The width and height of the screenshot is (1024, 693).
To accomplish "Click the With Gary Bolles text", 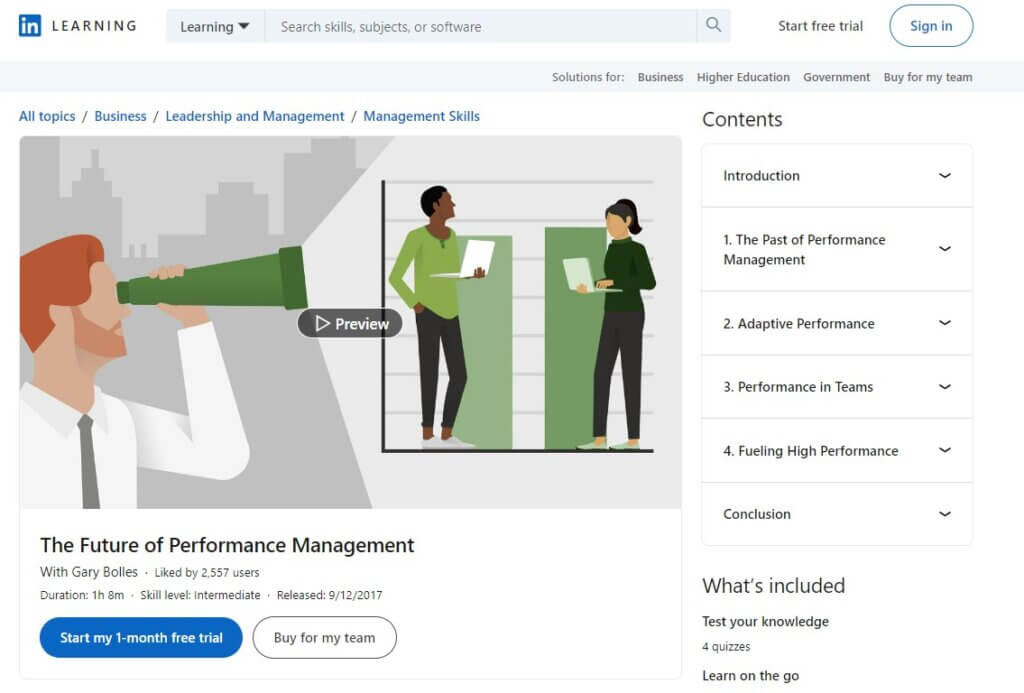I will (89, 572).
